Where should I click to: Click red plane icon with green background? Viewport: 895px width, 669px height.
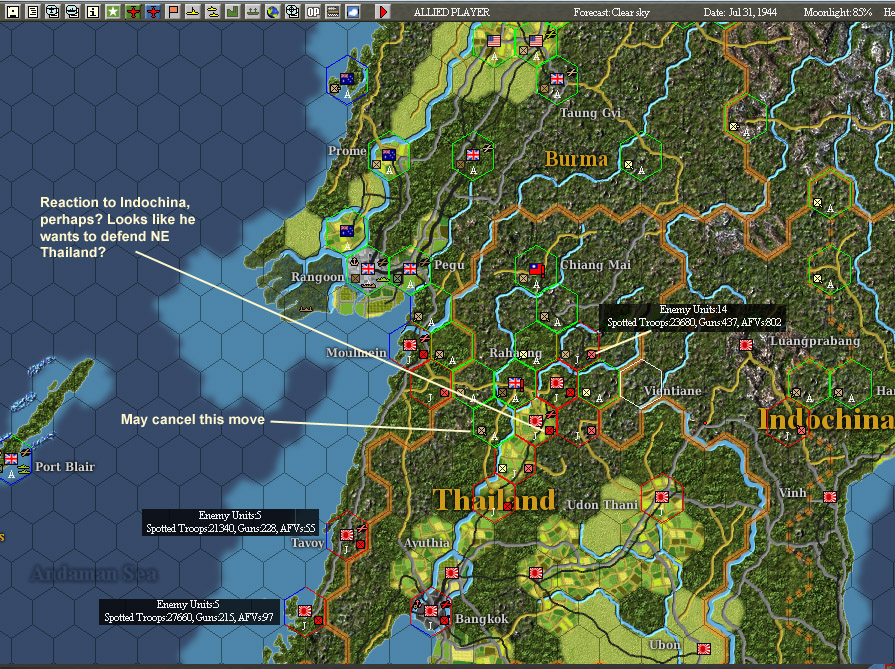133,11
